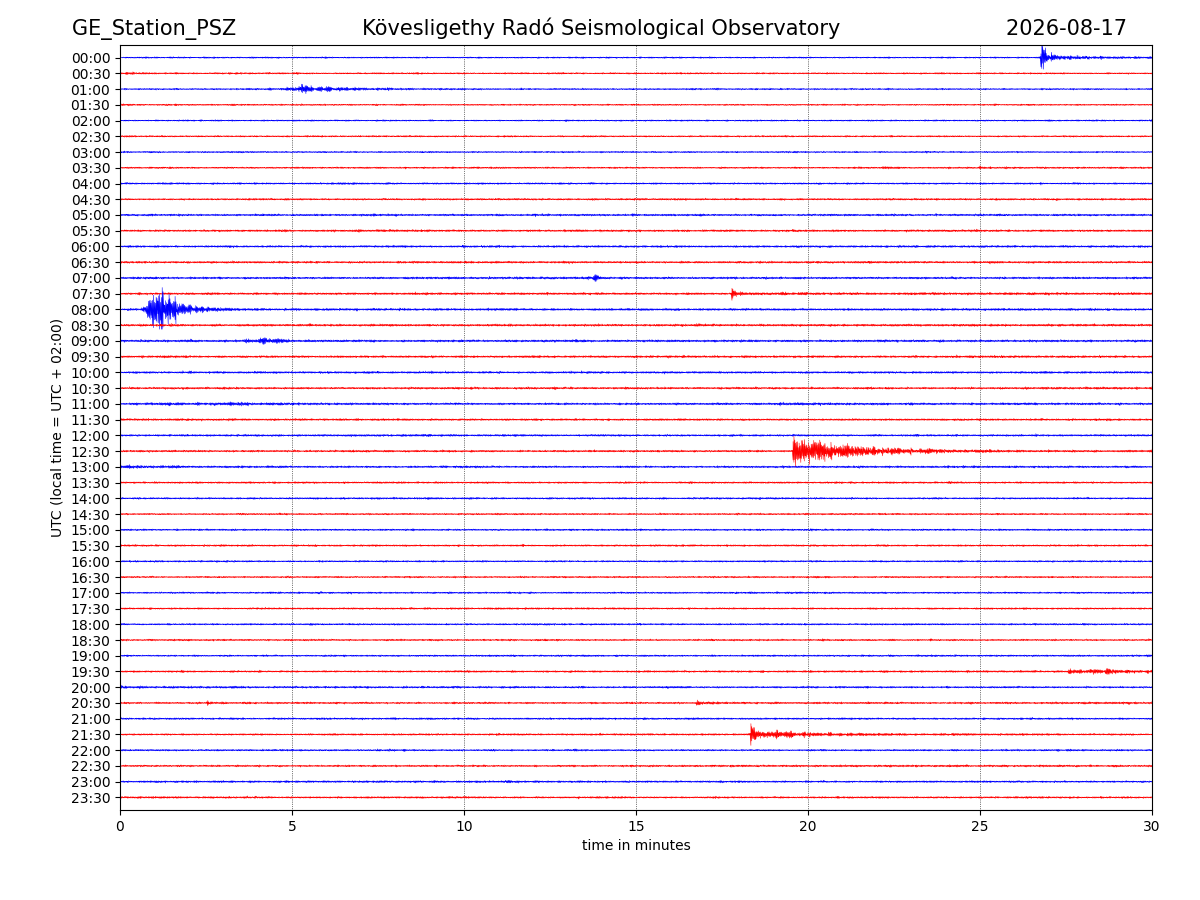This screenshot has height=900, width=1200.
Task: Click the 21:30 row label
Action: (91, 735)
